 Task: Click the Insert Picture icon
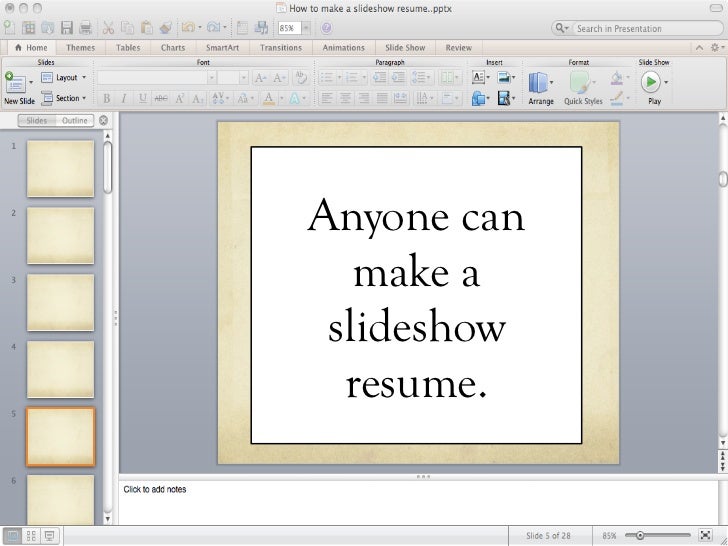coord(504,77)
